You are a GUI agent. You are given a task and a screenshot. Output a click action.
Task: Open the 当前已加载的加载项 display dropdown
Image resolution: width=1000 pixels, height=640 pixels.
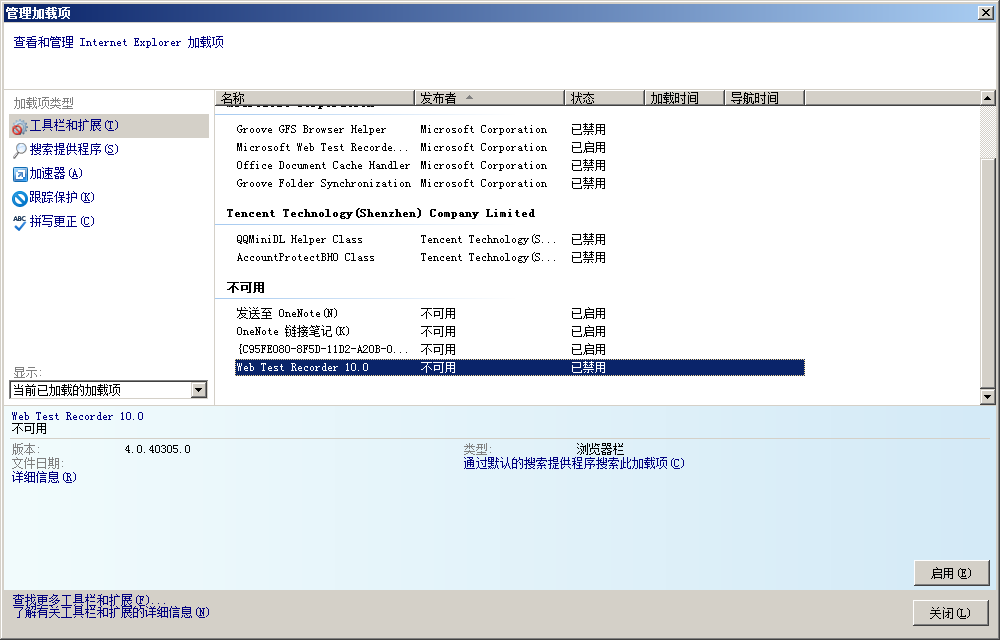coord(108,389)
